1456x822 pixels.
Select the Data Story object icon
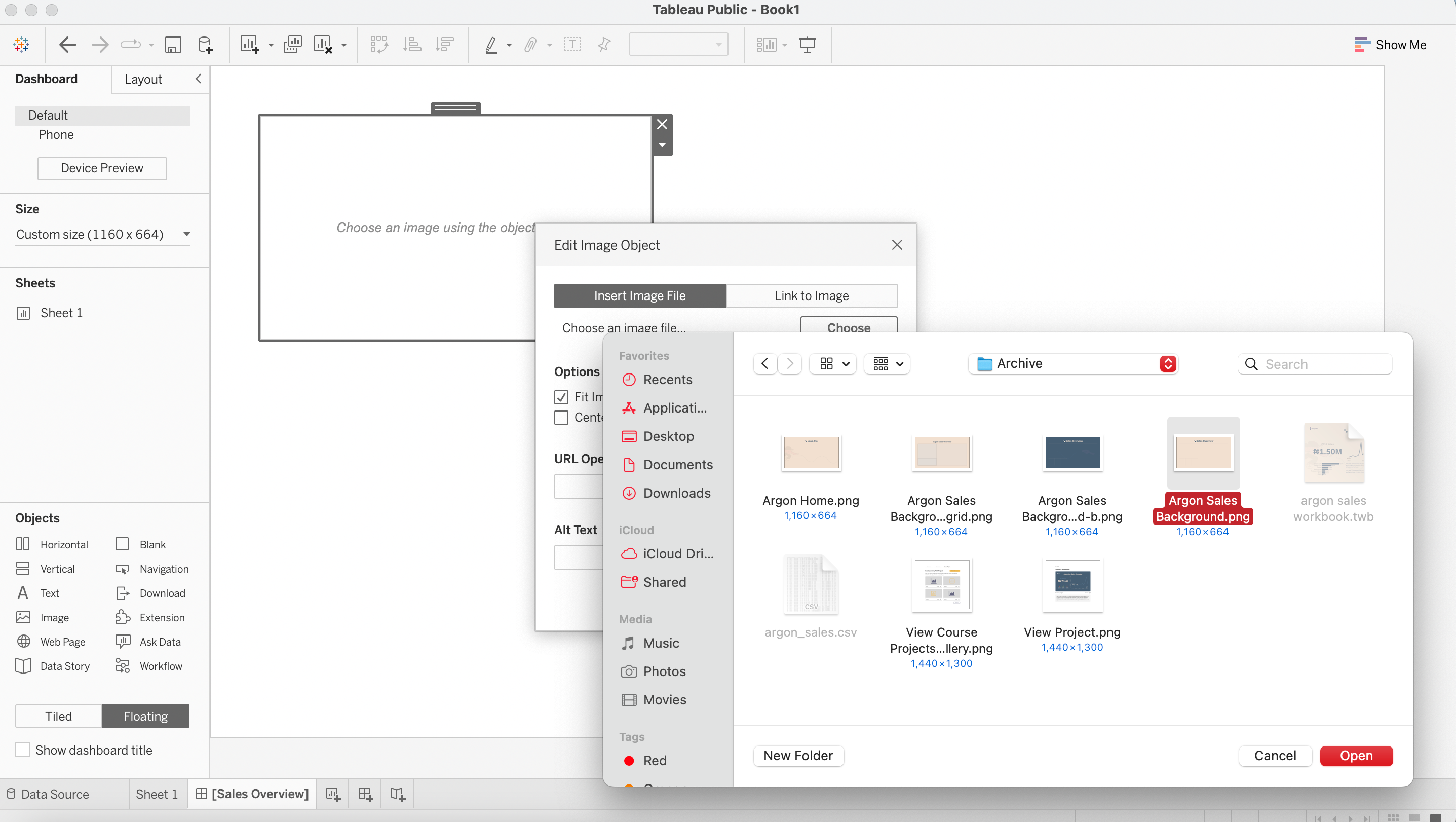pyautogui.click(x=23, y=666)
